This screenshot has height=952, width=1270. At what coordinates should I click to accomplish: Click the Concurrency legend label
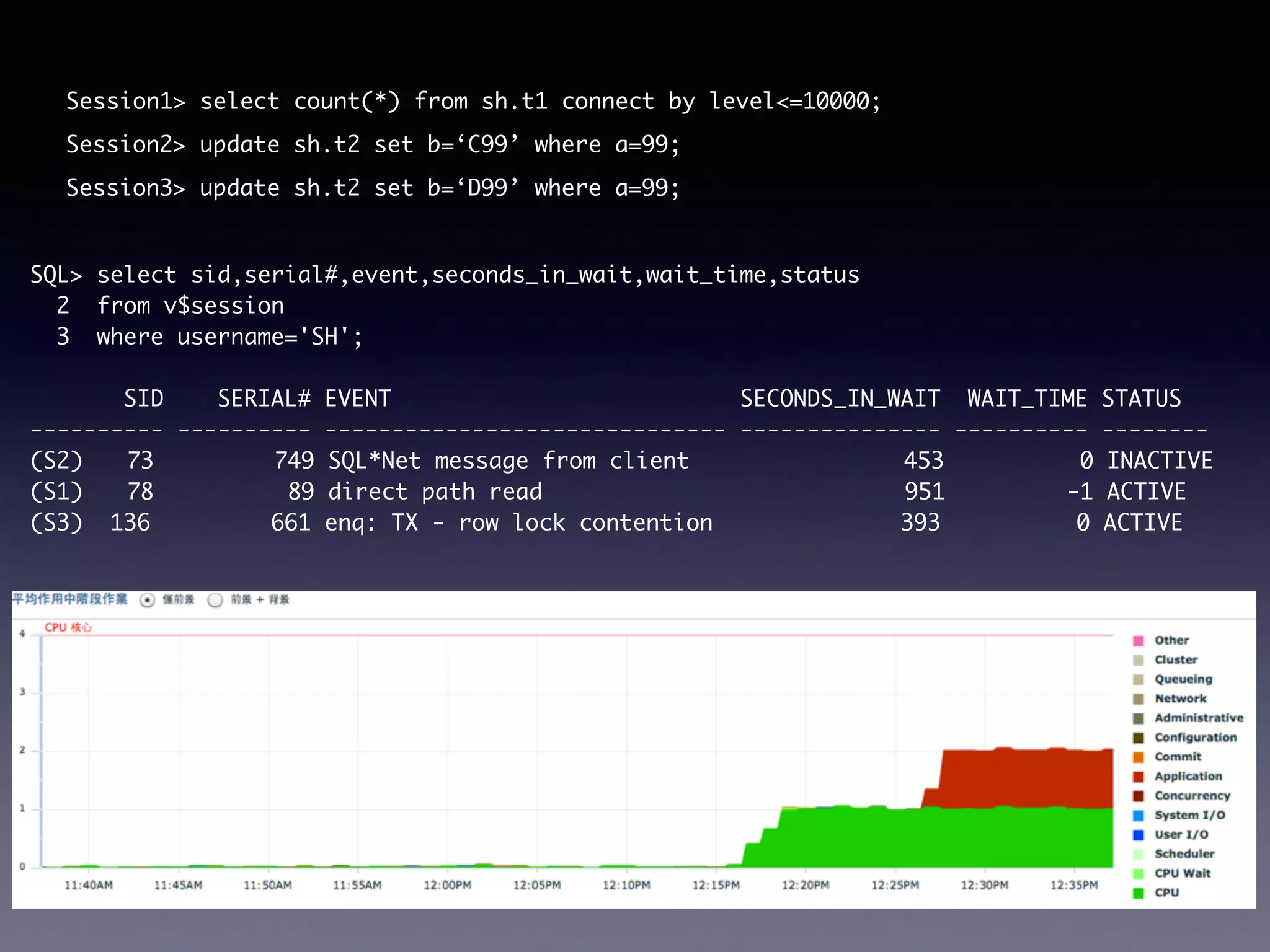click(1192, 796)
